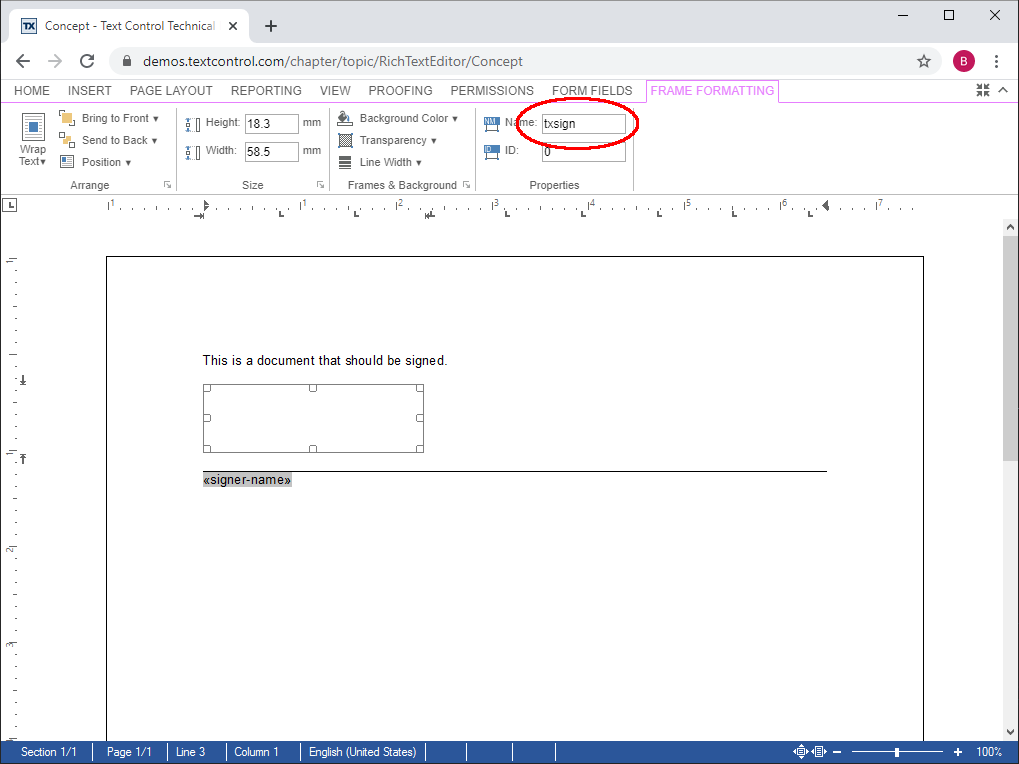
Task: Expand the Position dropdown arrow
Action: [128, 162]
